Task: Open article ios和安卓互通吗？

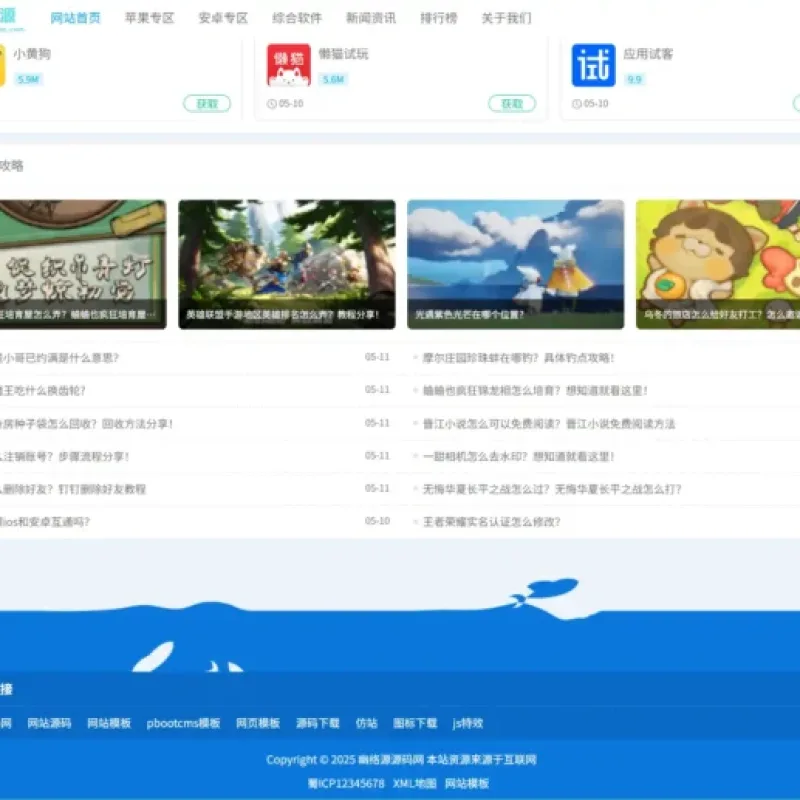Action: click(45, 522)
